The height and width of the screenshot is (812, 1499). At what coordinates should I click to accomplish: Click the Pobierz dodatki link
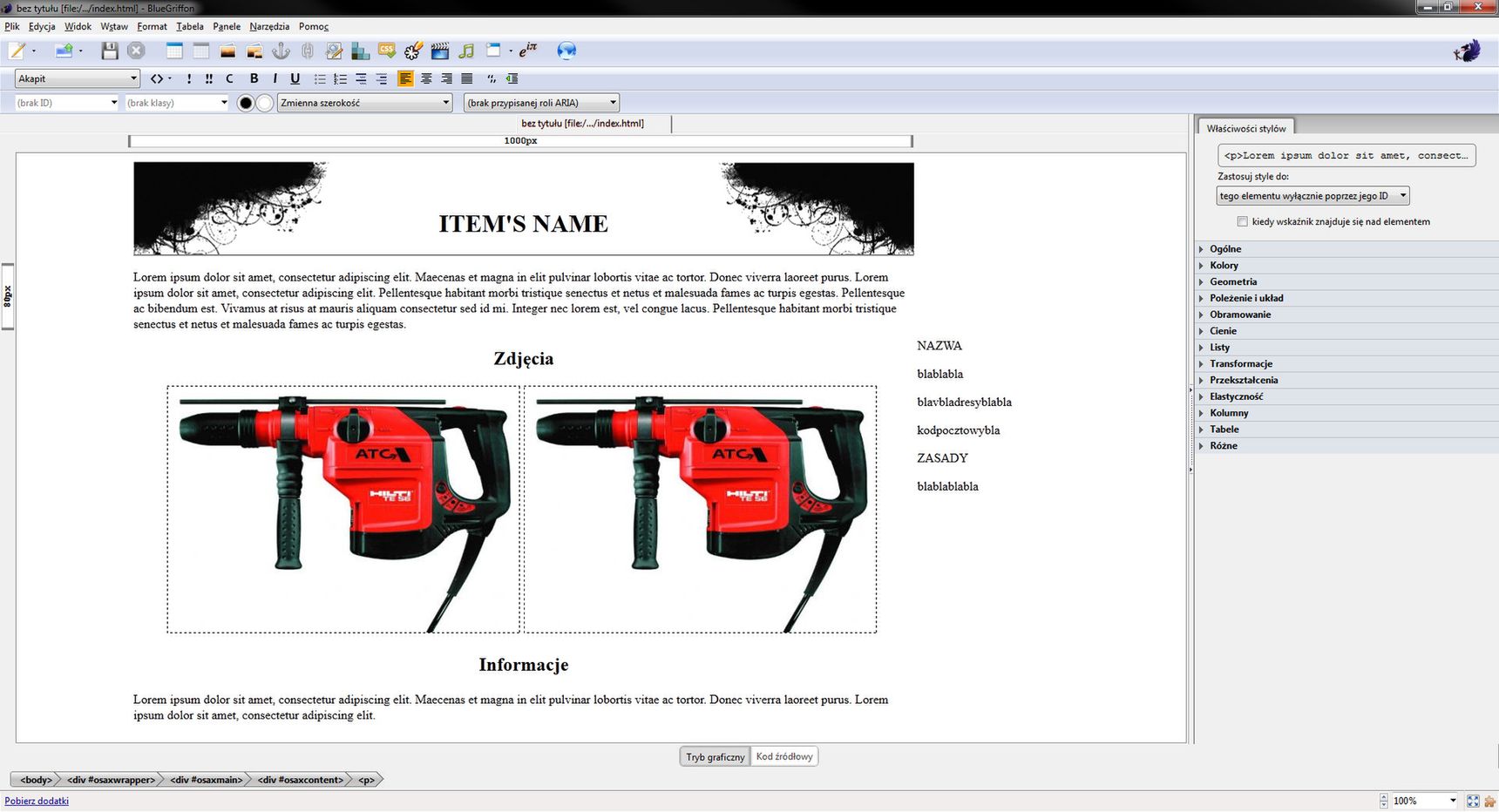[37, 801]
